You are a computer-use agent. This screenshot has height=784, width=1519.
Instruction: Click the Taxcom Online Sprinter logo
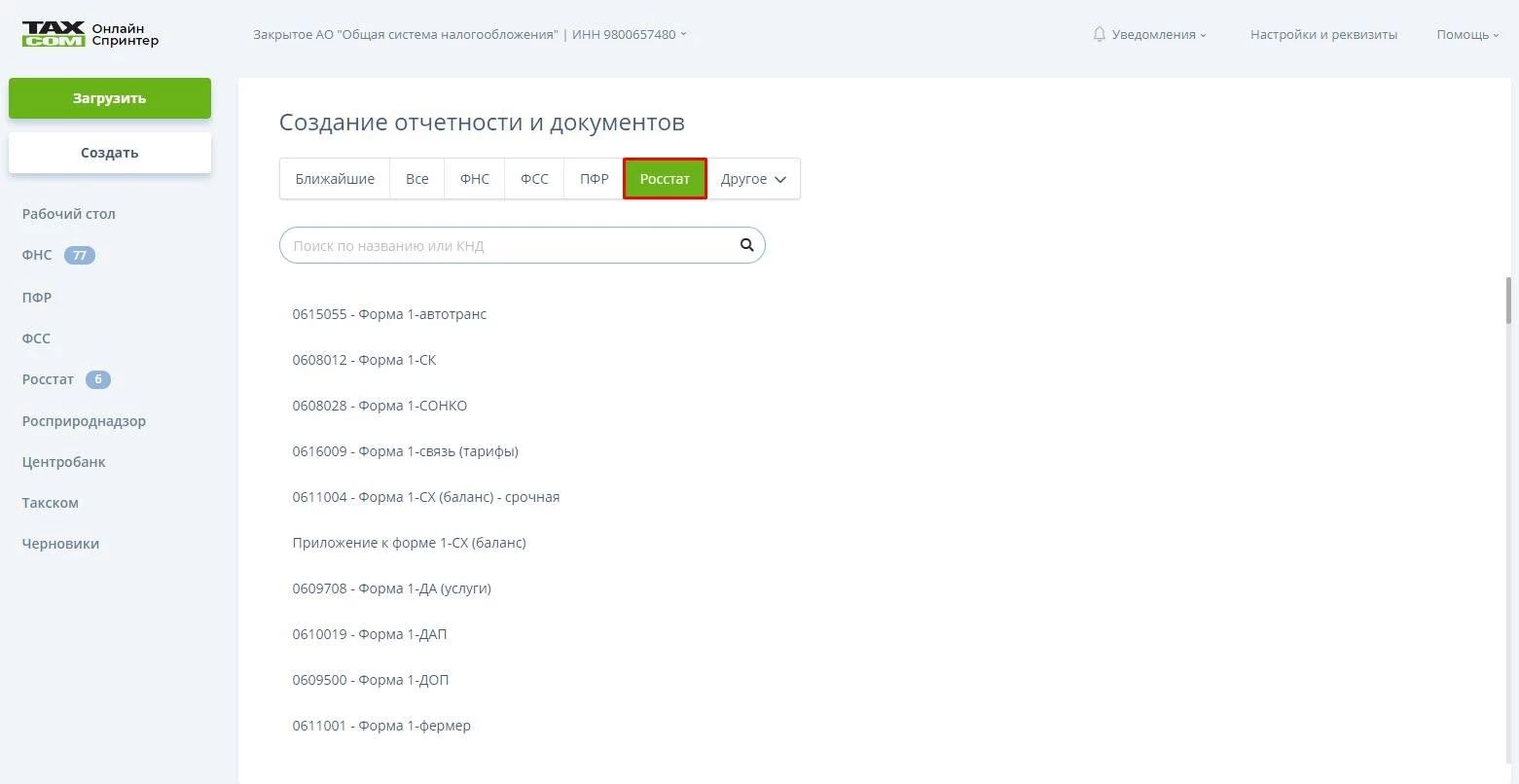90,34
